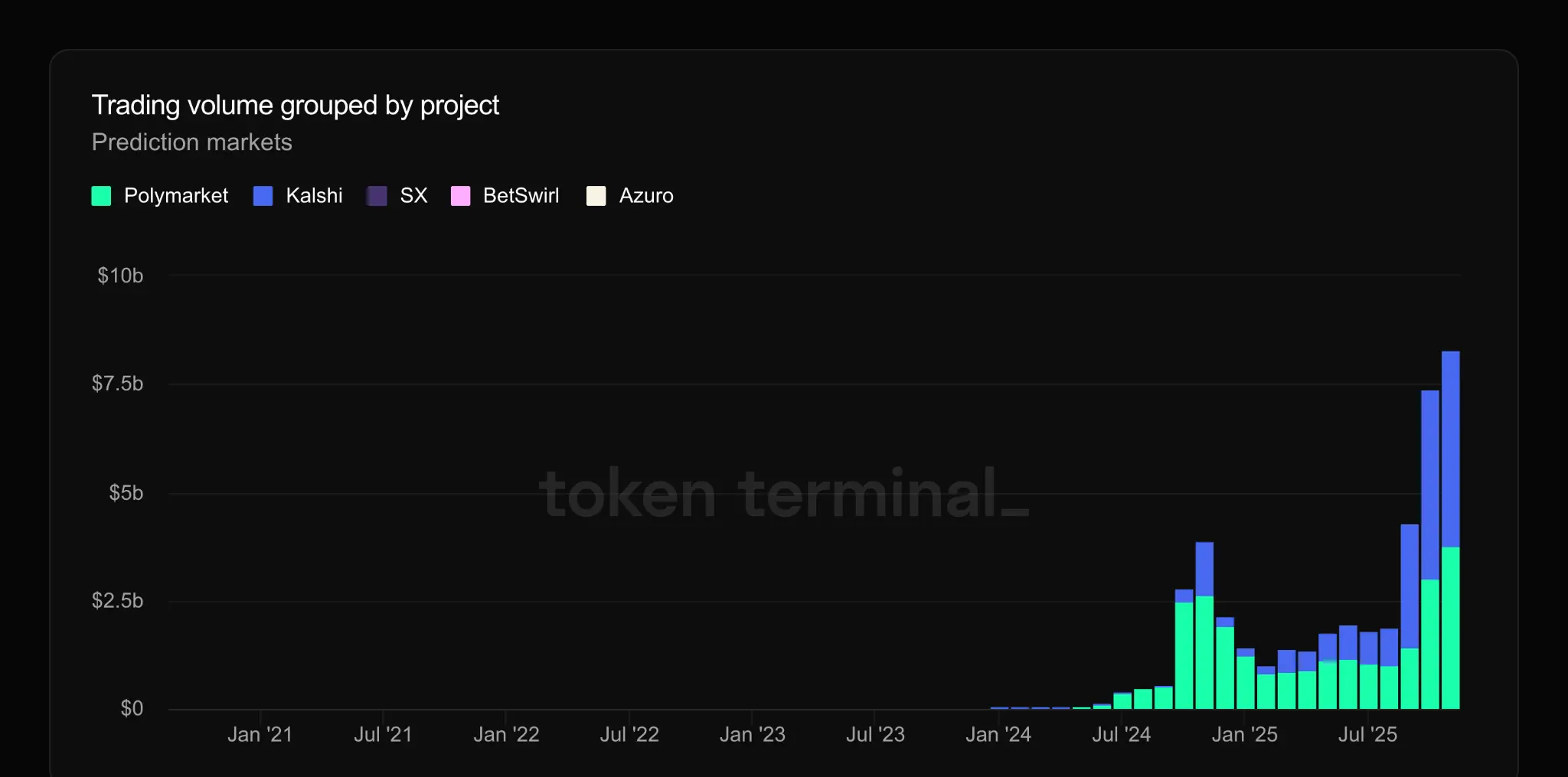This screenshot has height=777, width=1568.
Task: Click the dark purple SX legend swatch
Action: coord(377,196)
